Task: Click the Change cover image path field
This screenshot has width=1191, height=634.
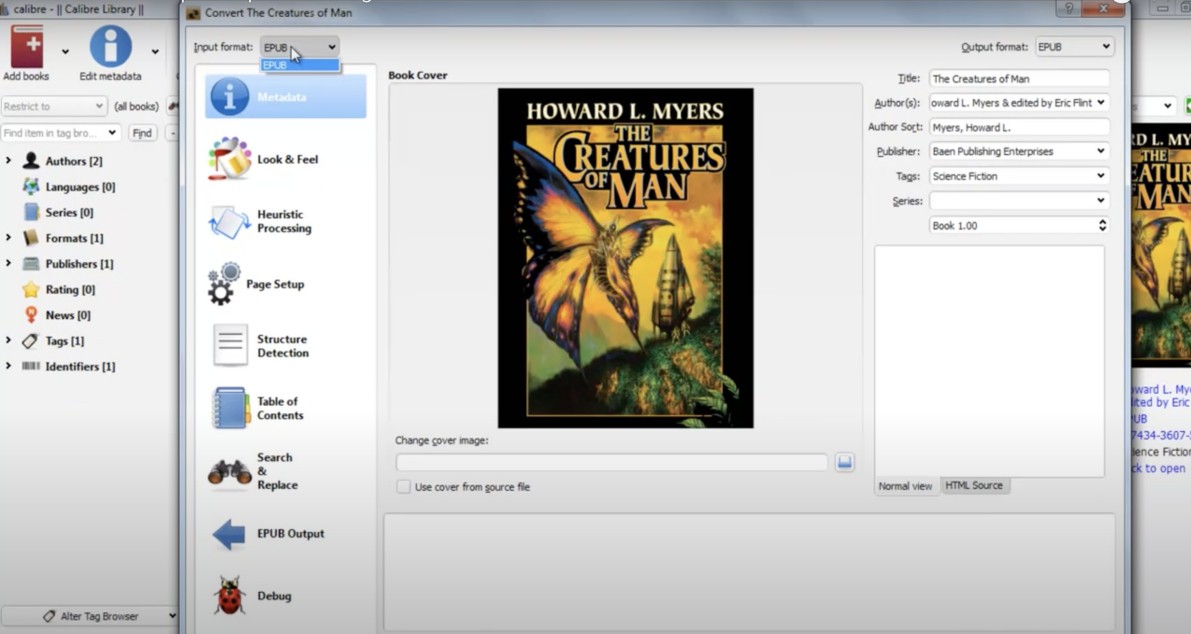Action: (x=611, y=462)
